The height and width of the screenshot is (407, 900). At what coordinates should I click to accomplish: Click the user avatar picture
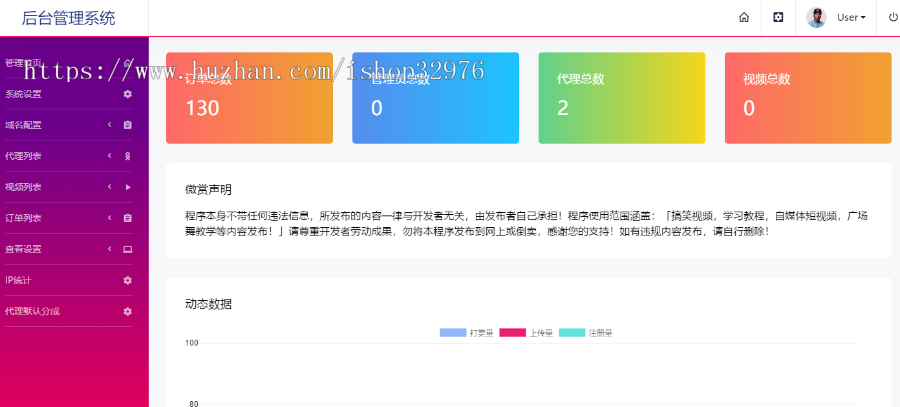click(x=816, y=17)
